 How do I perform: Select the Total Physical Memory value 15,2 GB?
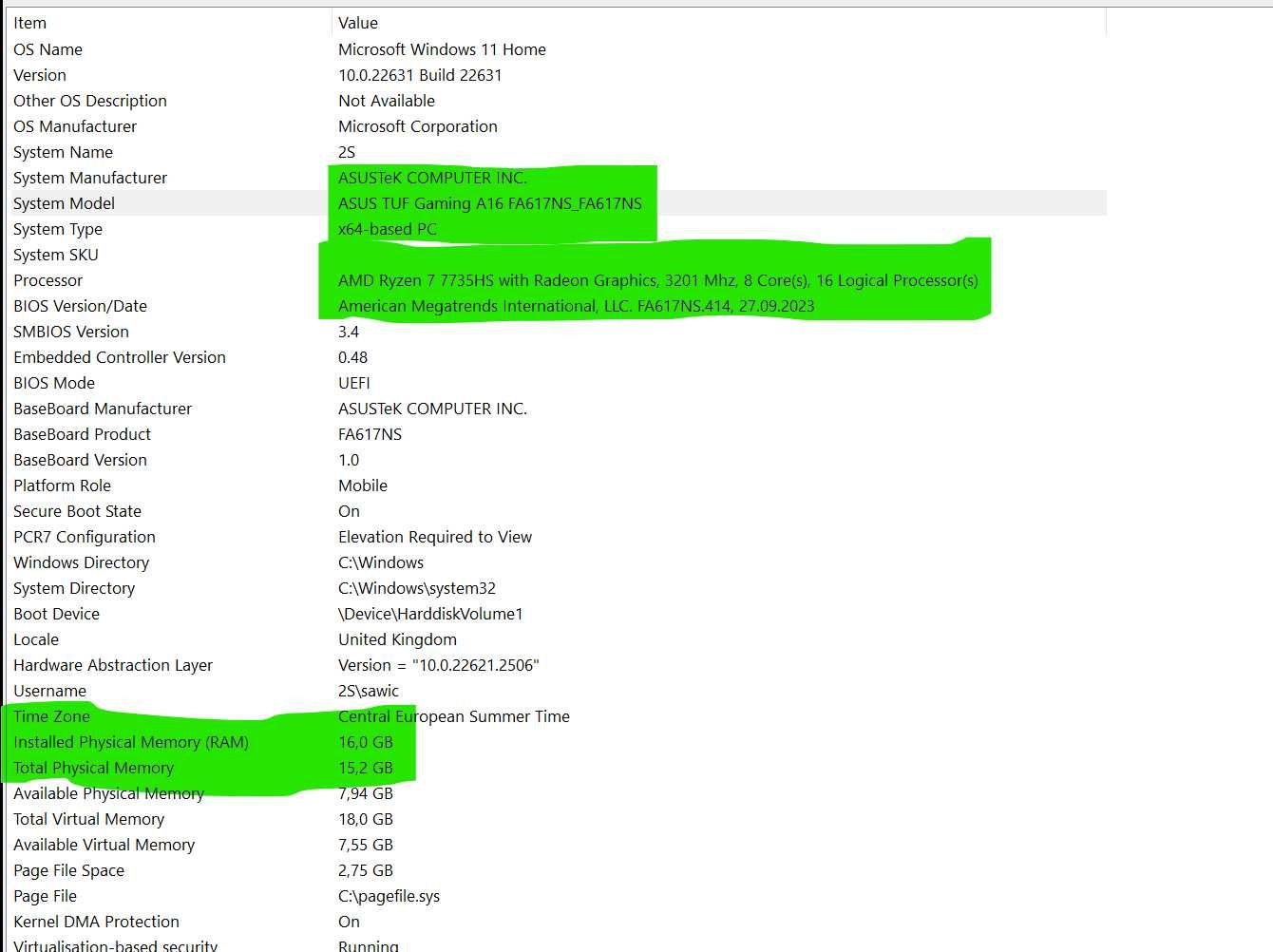click(x=366, y=768)
